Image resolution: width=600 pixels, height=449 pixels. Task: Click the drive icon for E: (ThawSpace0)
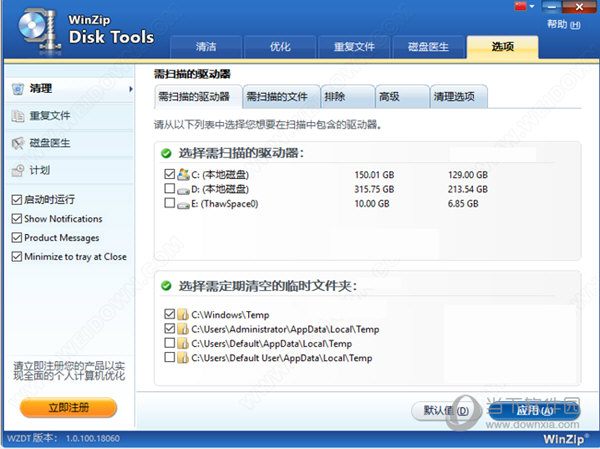click(184, 204)
